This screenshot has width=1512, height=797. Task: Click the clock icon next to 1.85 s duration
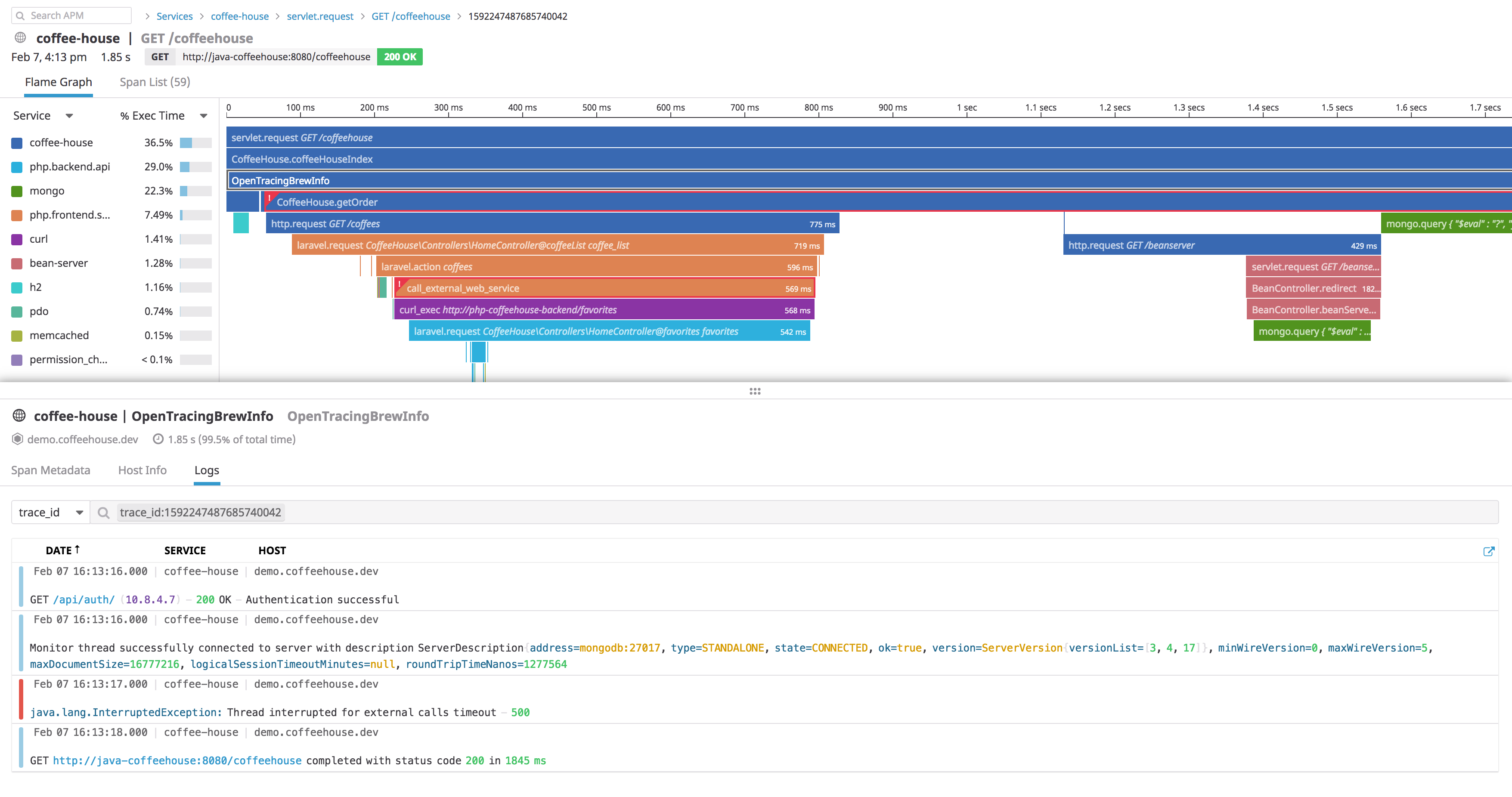[x=158, y=439]
